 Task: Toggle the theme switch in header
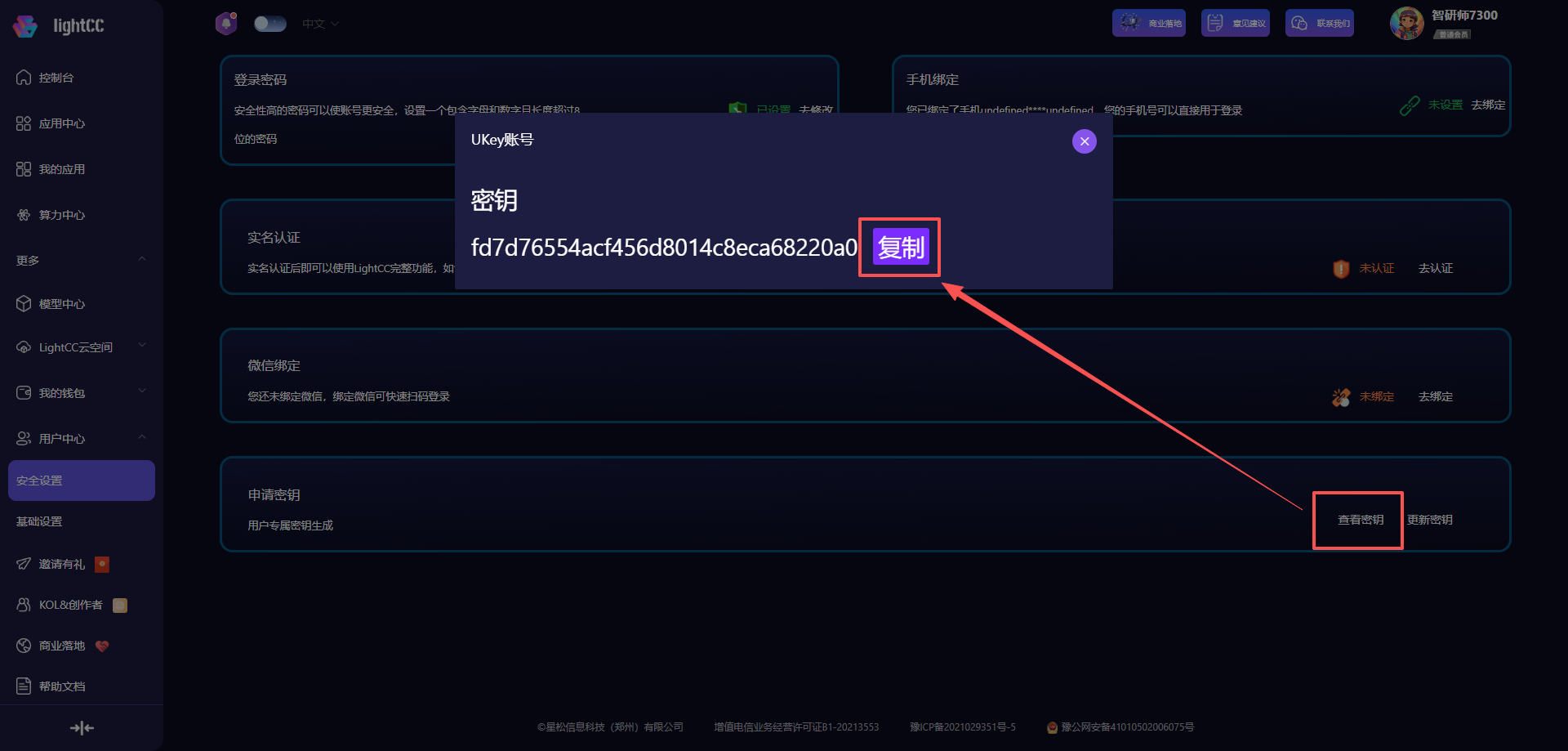pos(269,24)
